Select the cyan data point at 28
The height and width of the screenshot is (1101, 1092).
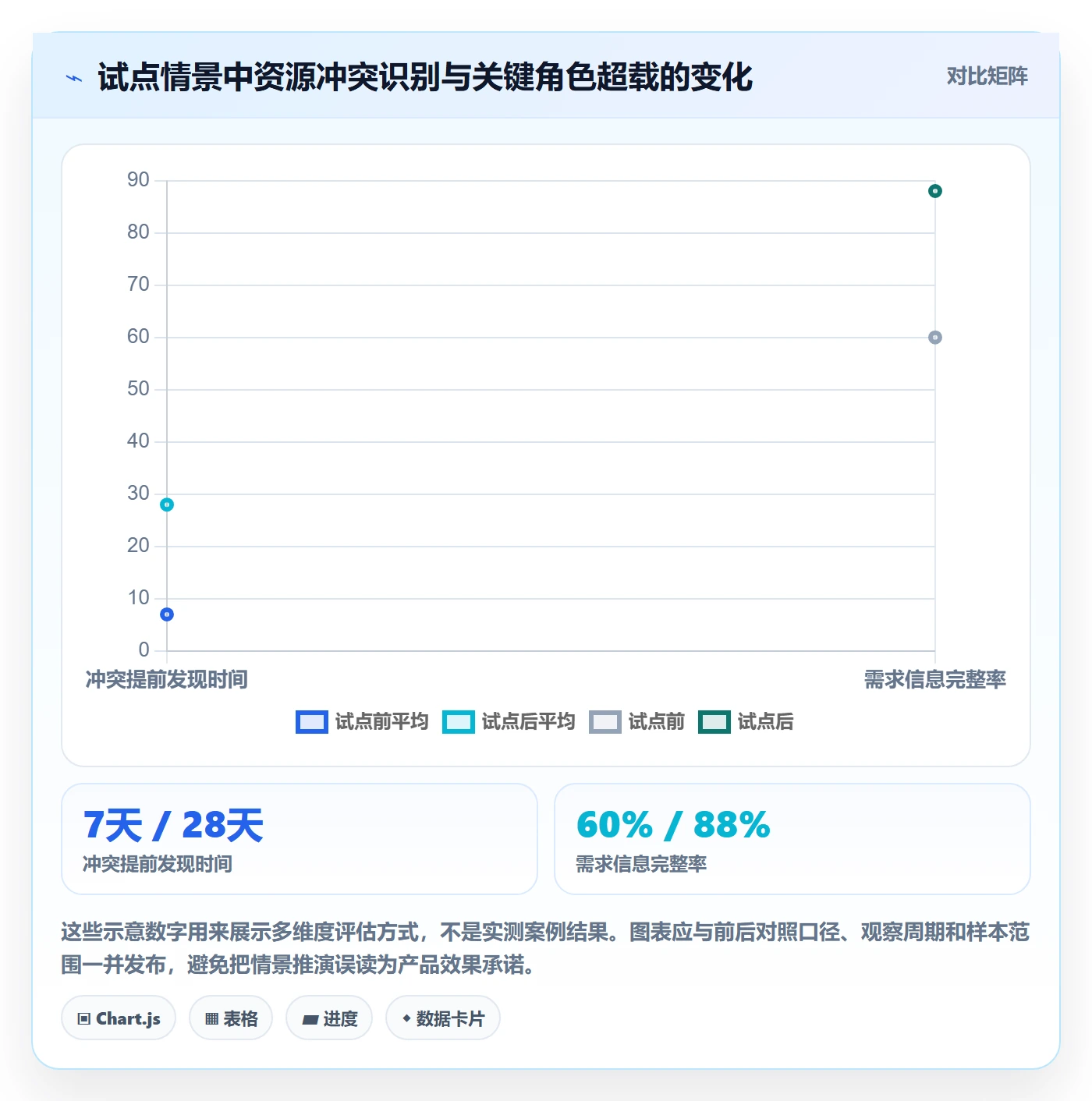167,504
